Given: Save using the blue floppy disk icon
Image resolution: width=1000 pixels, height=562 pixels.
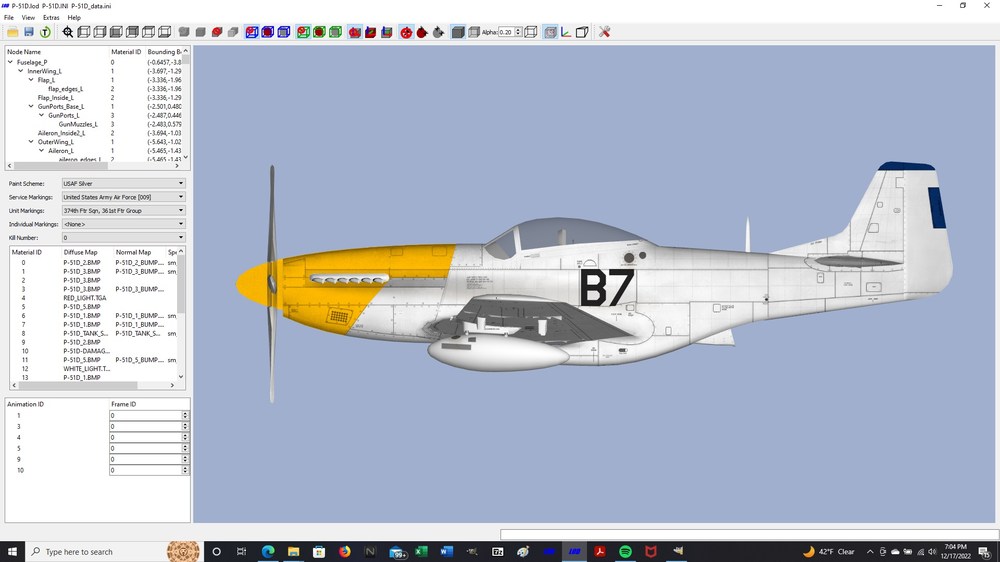Looking at the screenshot, I should click(x=29, y=32).
